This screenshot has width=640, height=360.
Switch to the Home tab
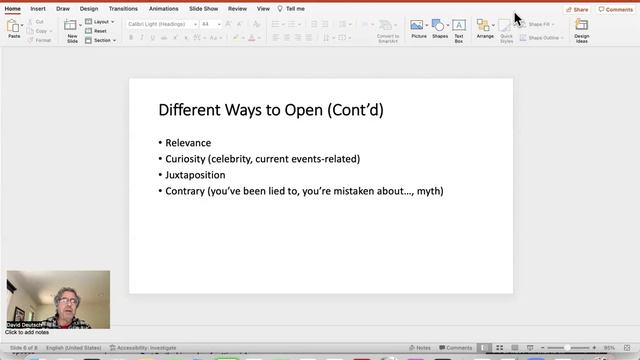point(13,9)
